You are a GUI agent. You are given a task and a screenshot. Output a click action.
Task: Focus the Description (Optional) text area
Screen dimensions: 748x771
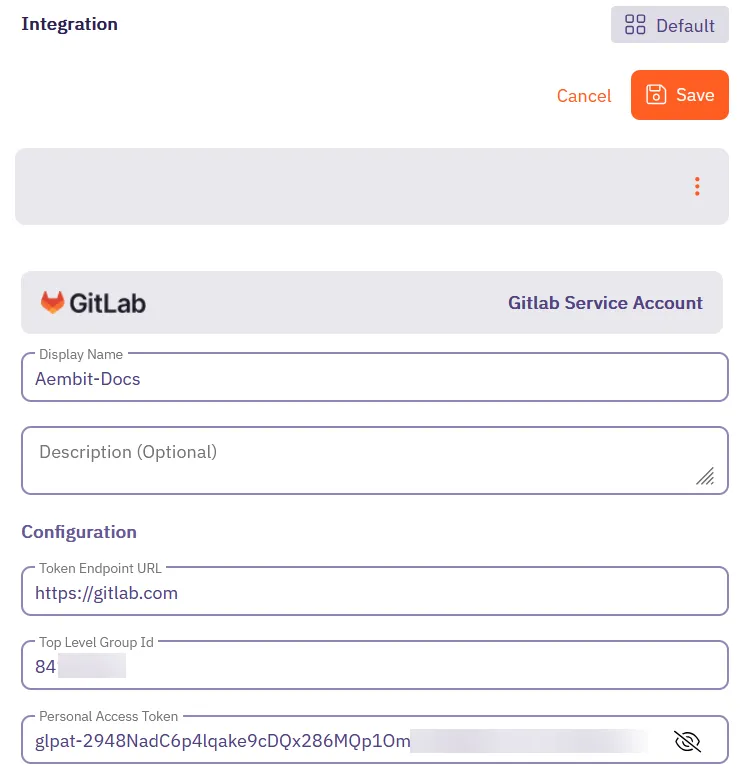click(x=360, y=460)
